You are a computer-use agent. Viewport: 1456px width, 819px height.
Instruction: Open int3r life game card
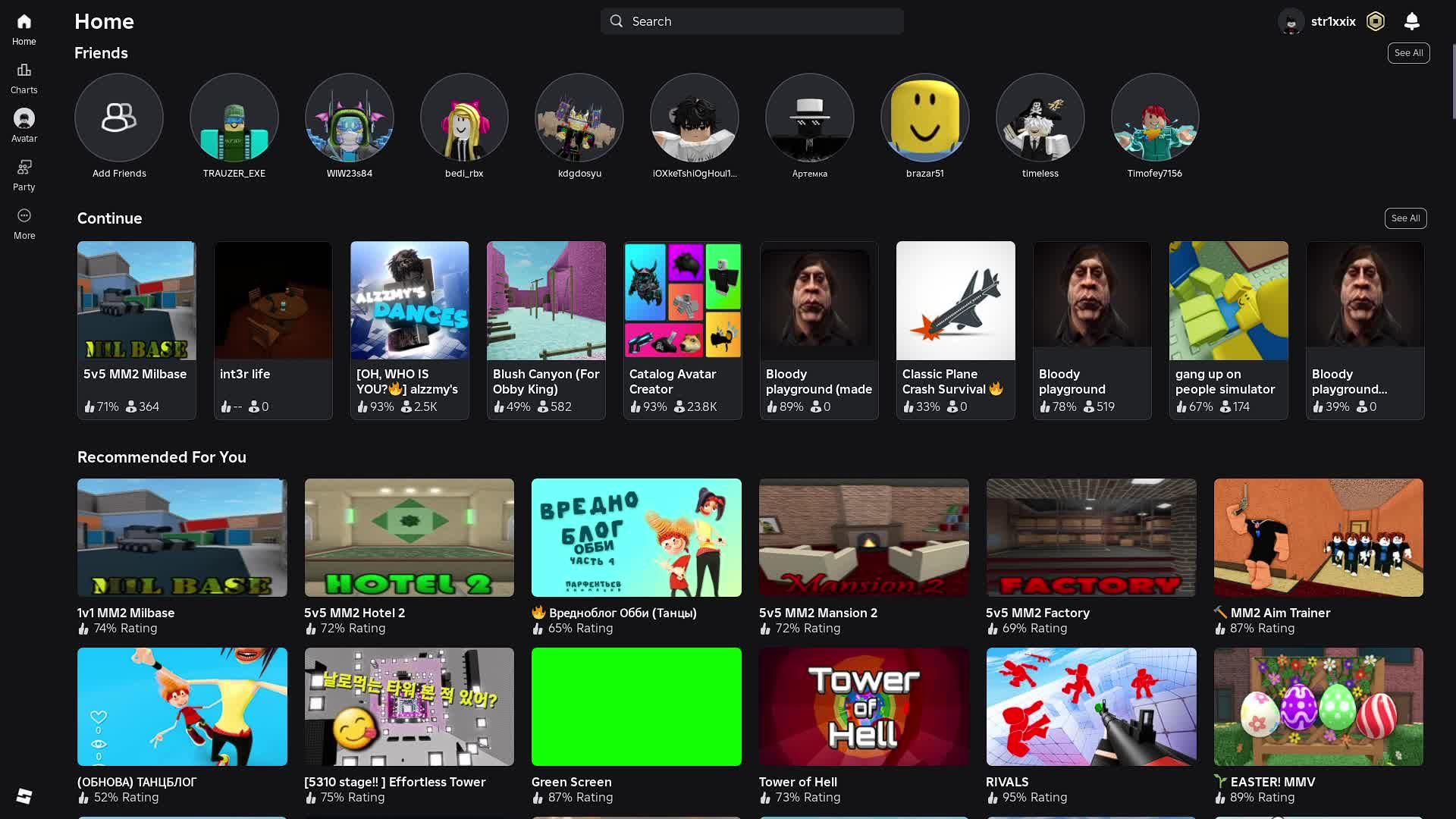tap(273, 330)
